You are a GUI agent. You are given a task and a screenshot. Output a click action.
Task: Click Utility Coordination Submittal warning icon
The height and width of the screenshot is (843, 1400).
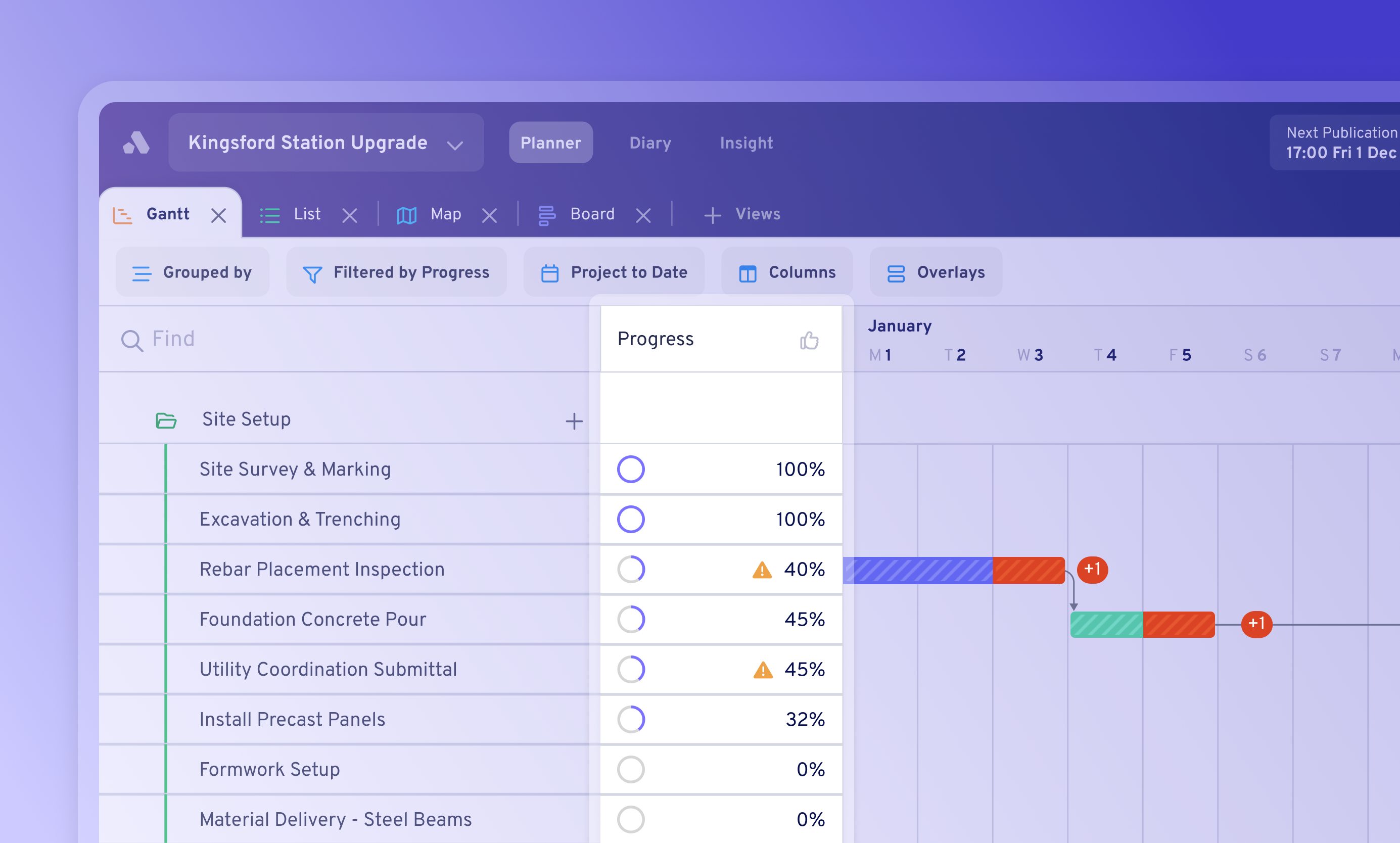click(x=763, y=670)
